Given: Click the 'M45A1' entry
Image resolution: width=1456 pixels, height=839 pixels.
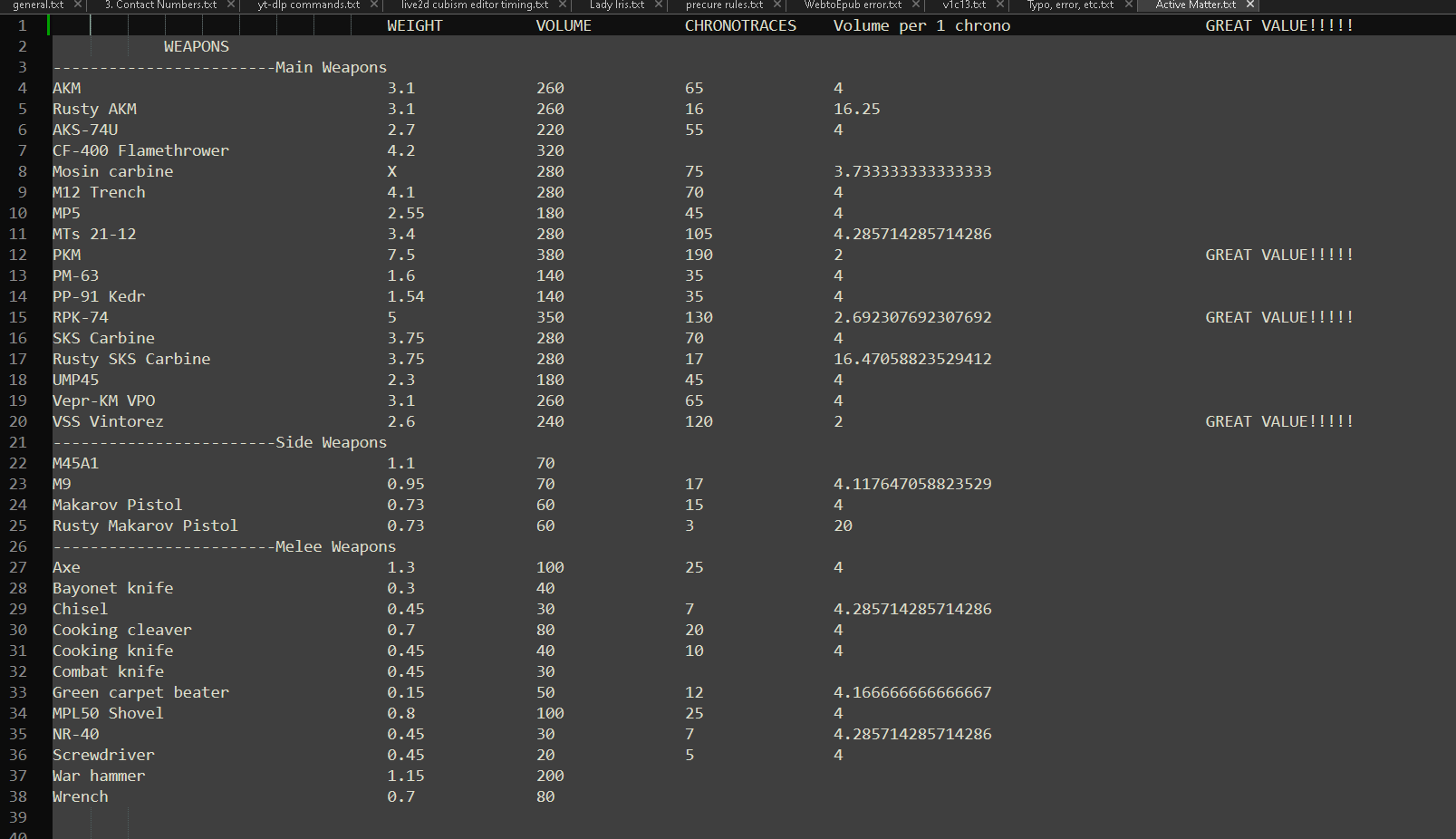Looking at the screenshot, I should 75,463.
